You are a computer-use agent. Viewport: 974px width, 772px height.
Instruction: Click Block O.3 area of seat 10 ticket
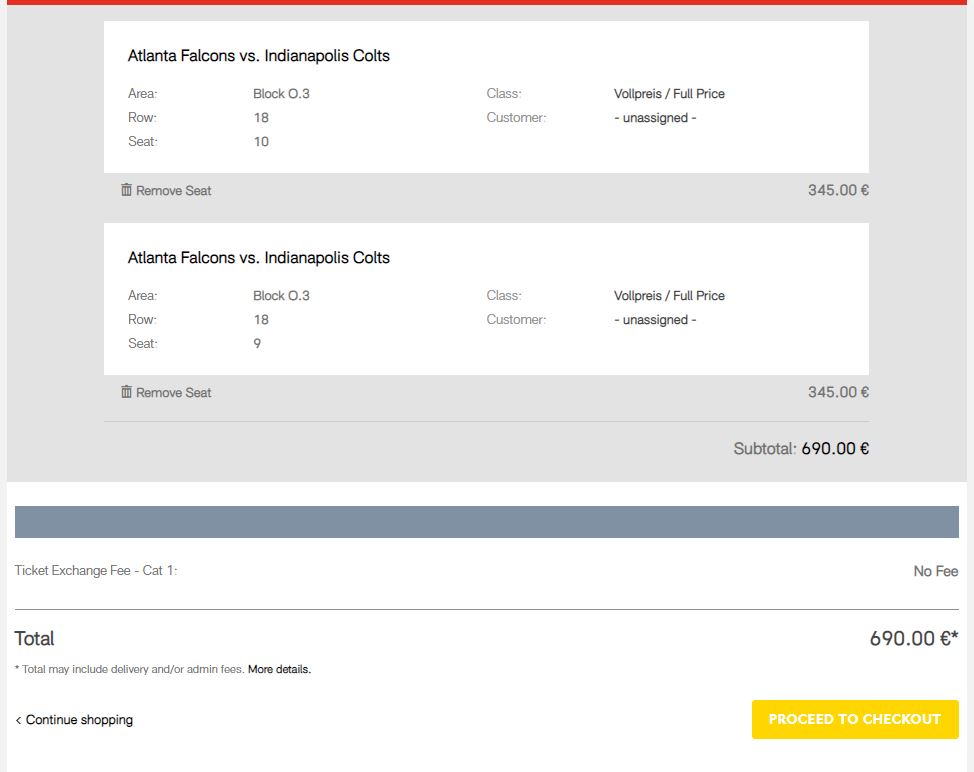click(281, 94)
